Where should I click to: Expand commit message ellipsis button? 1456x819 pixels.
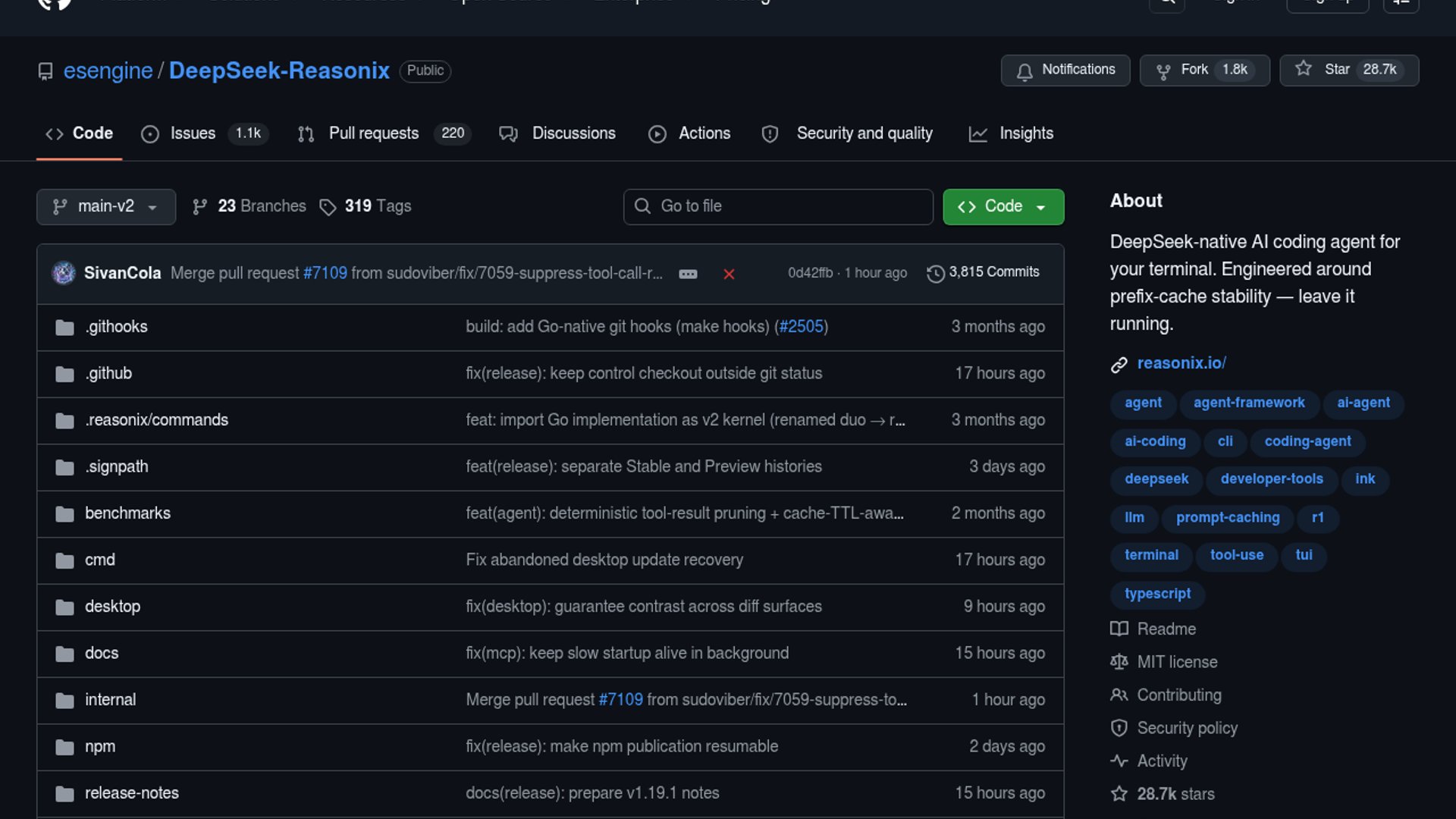[688, 274]
